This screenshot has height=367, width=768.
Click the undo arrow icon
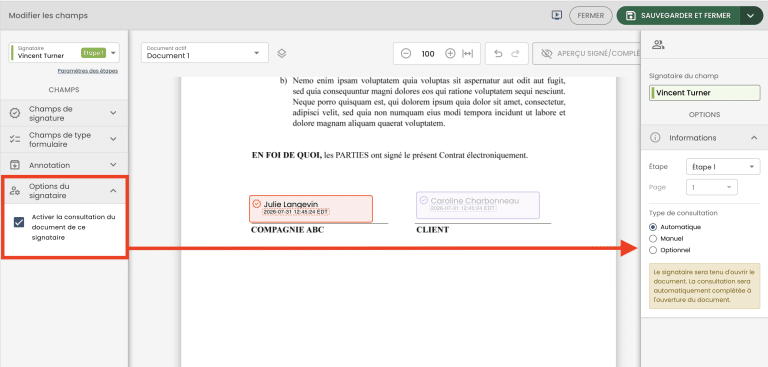[x=498, y=54]
